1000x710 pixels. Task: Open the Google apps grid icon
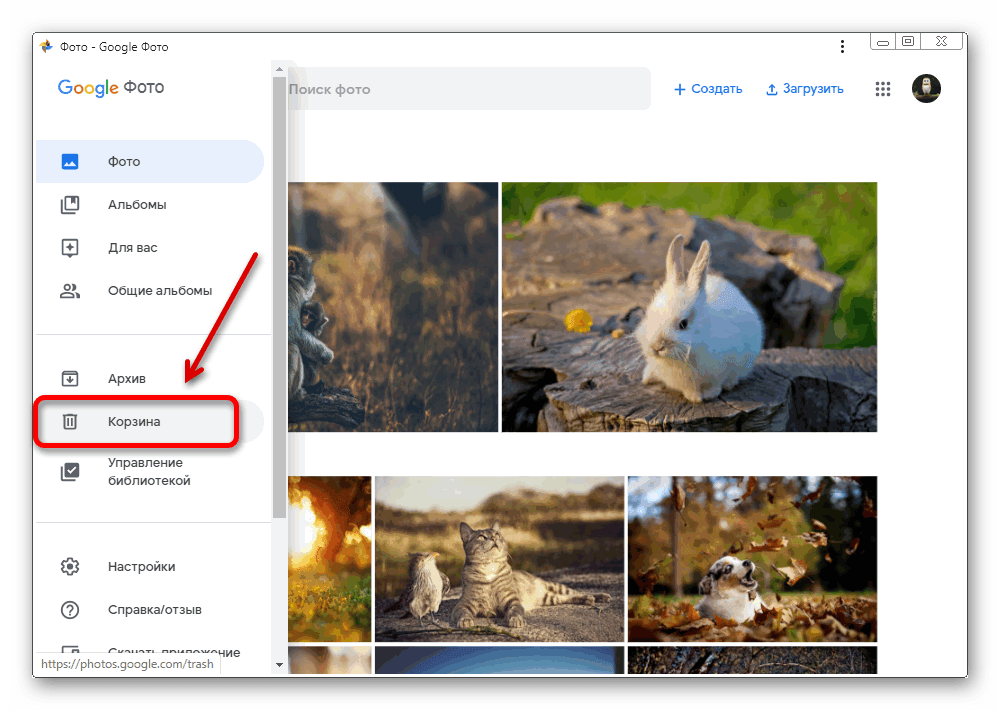point(882,89)
